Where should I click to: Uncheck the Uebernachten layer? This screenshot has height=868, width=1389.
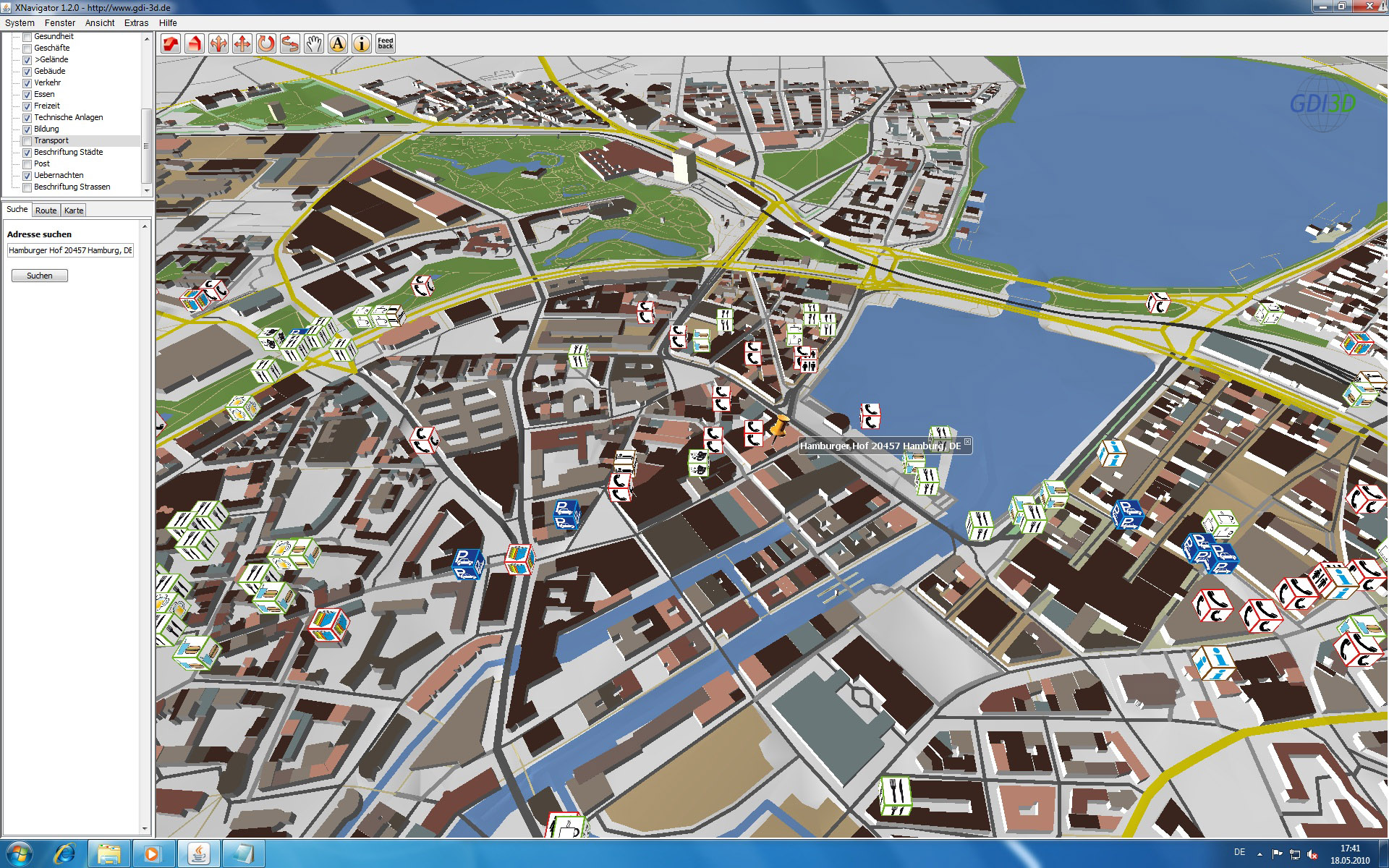pyautogui.click(x=27, y=176)
